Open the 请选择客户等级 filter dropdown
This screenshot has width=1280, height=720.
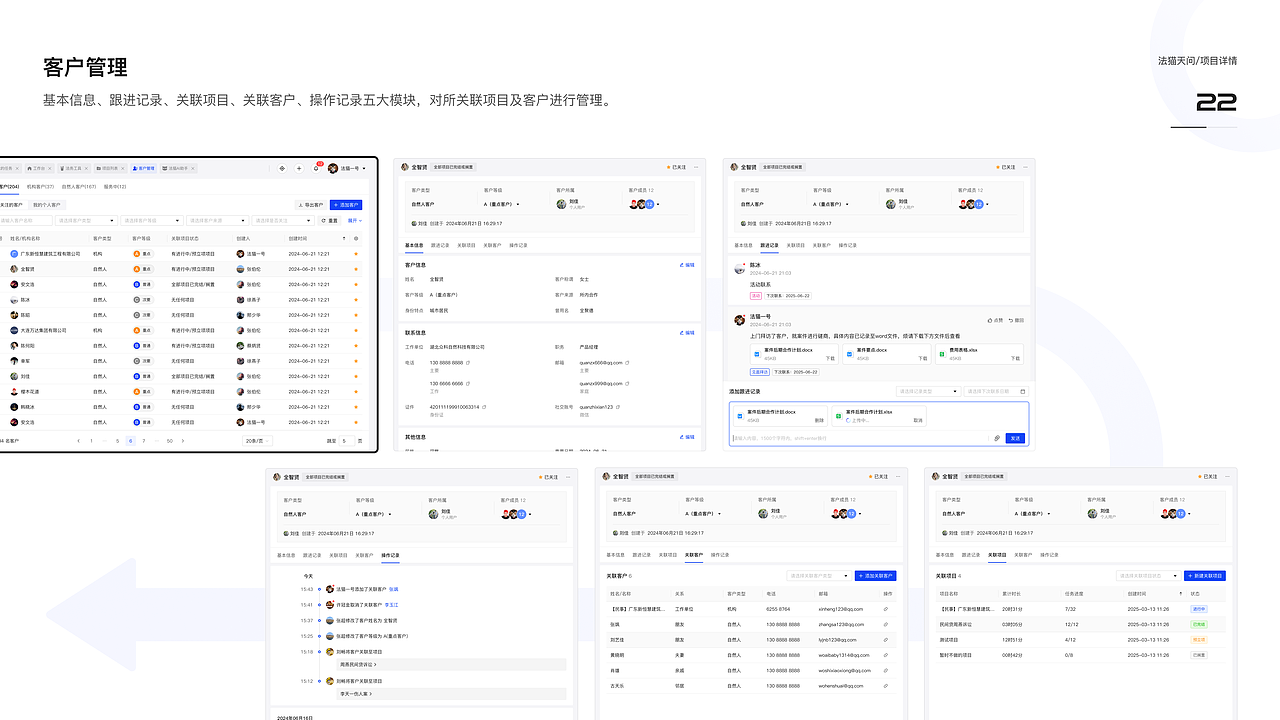152,220
